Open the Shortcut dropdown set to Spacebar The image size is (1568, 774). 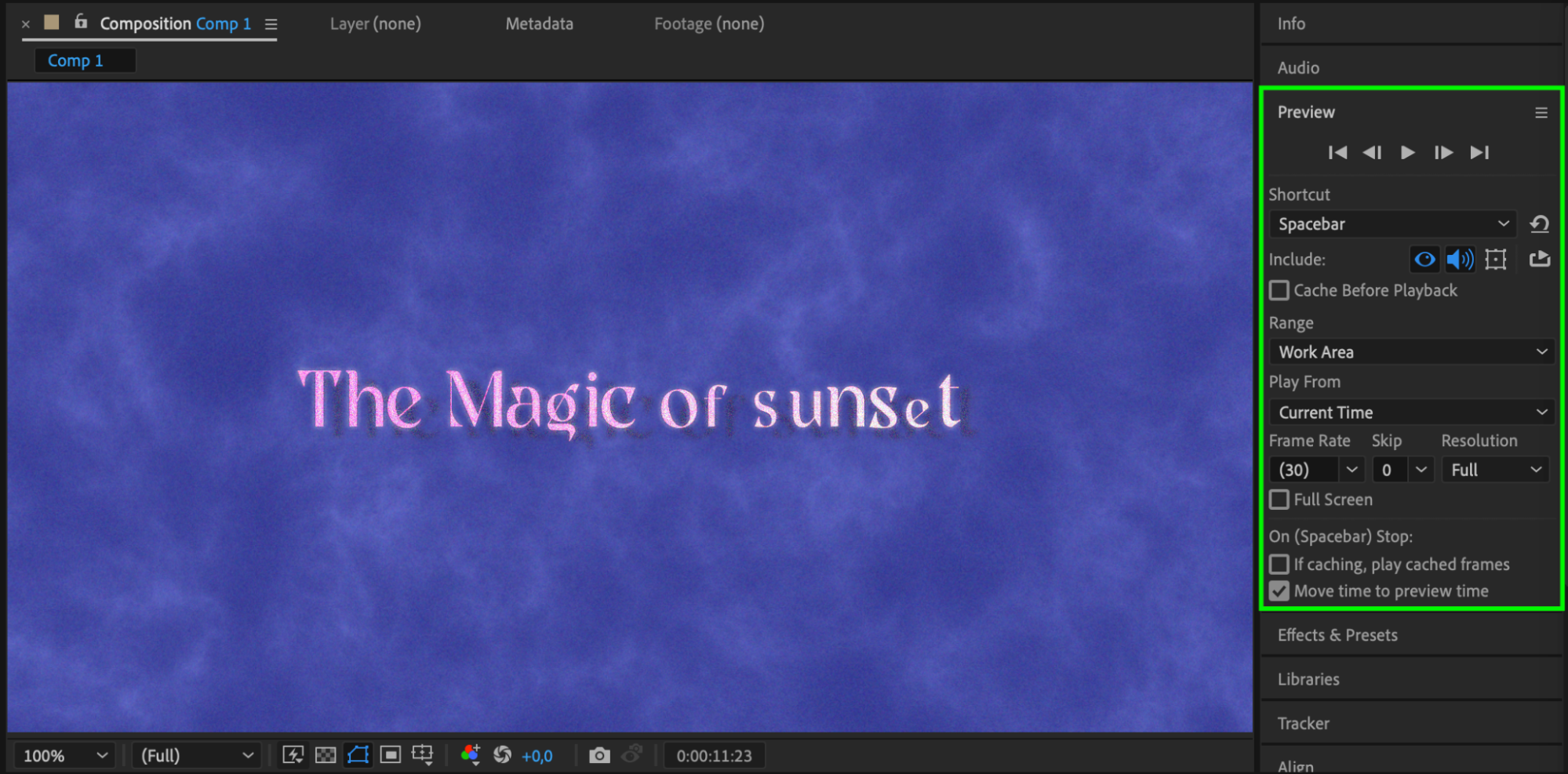[x=1393, y=224]
